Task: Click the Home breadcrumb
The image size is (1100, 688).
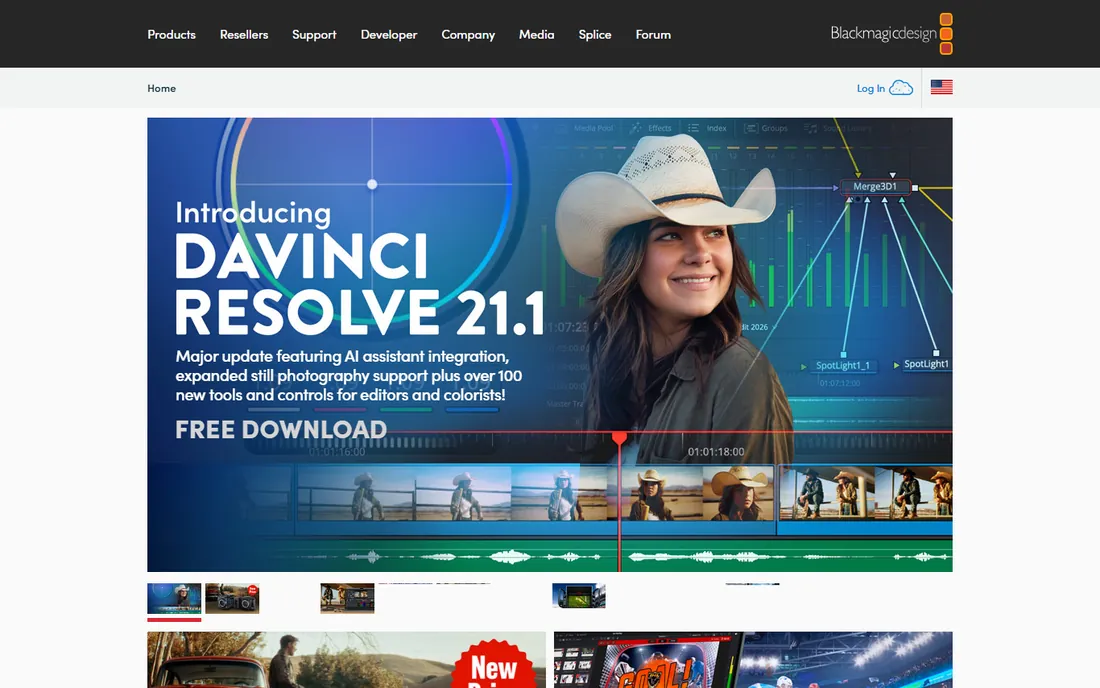Action: pyautogui.click(x=161, y=88)
